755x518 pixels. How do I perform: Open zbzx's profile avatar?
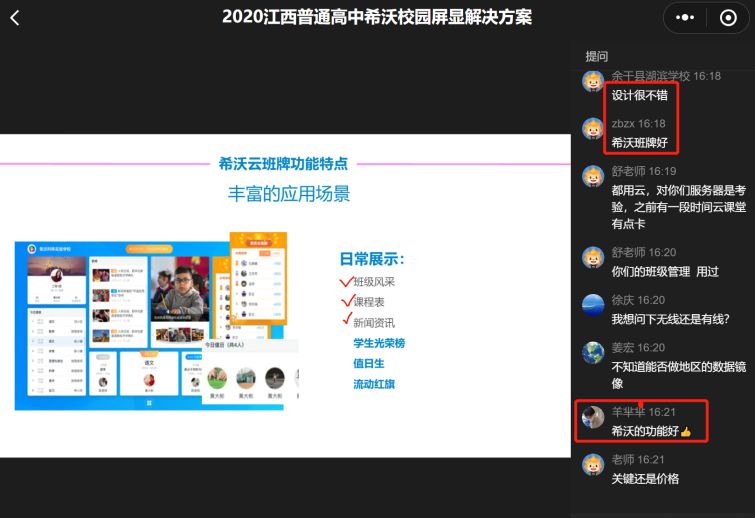click(x=593, y=128)
